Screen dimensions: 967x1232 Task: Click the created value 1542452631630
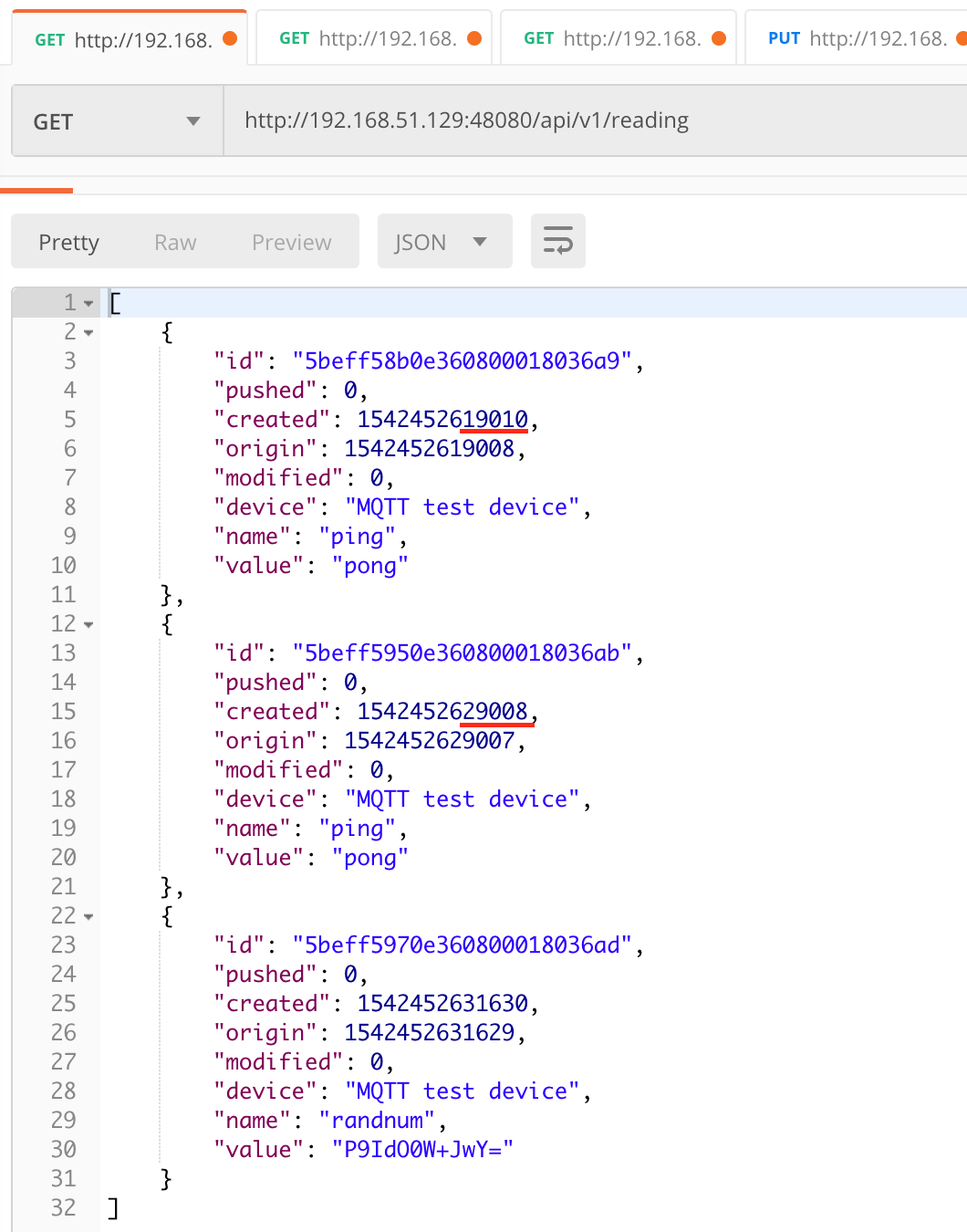(x=442, y=1003)
